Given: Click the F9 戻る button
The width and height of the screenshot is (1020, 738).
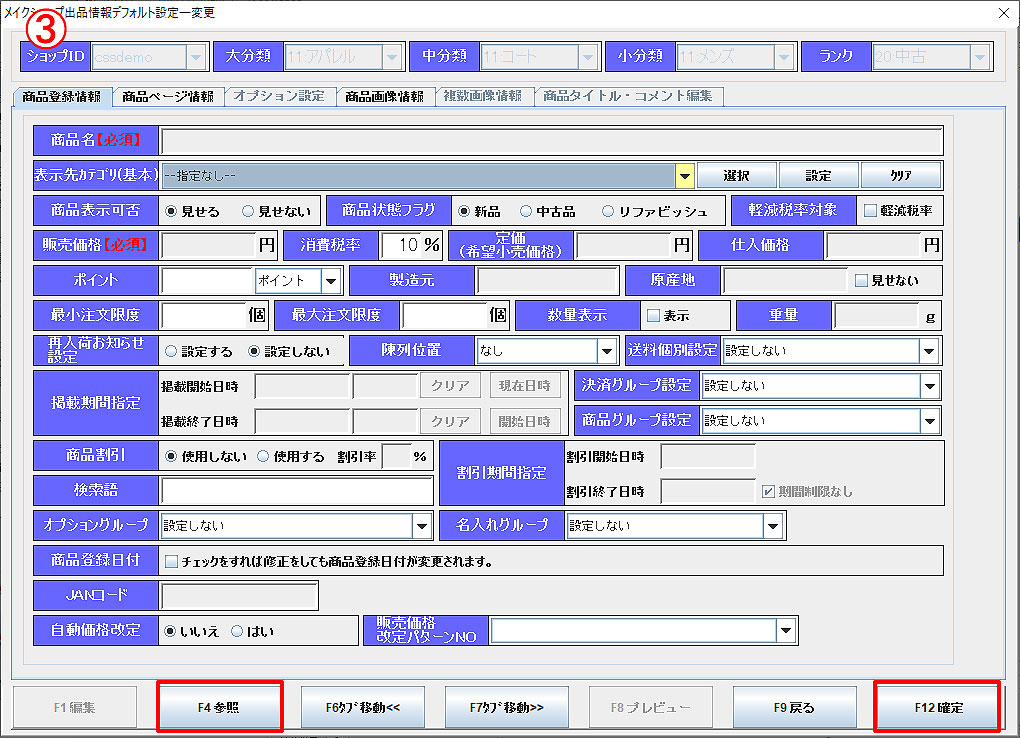Looking at the screenshot, I should (794, 707).
